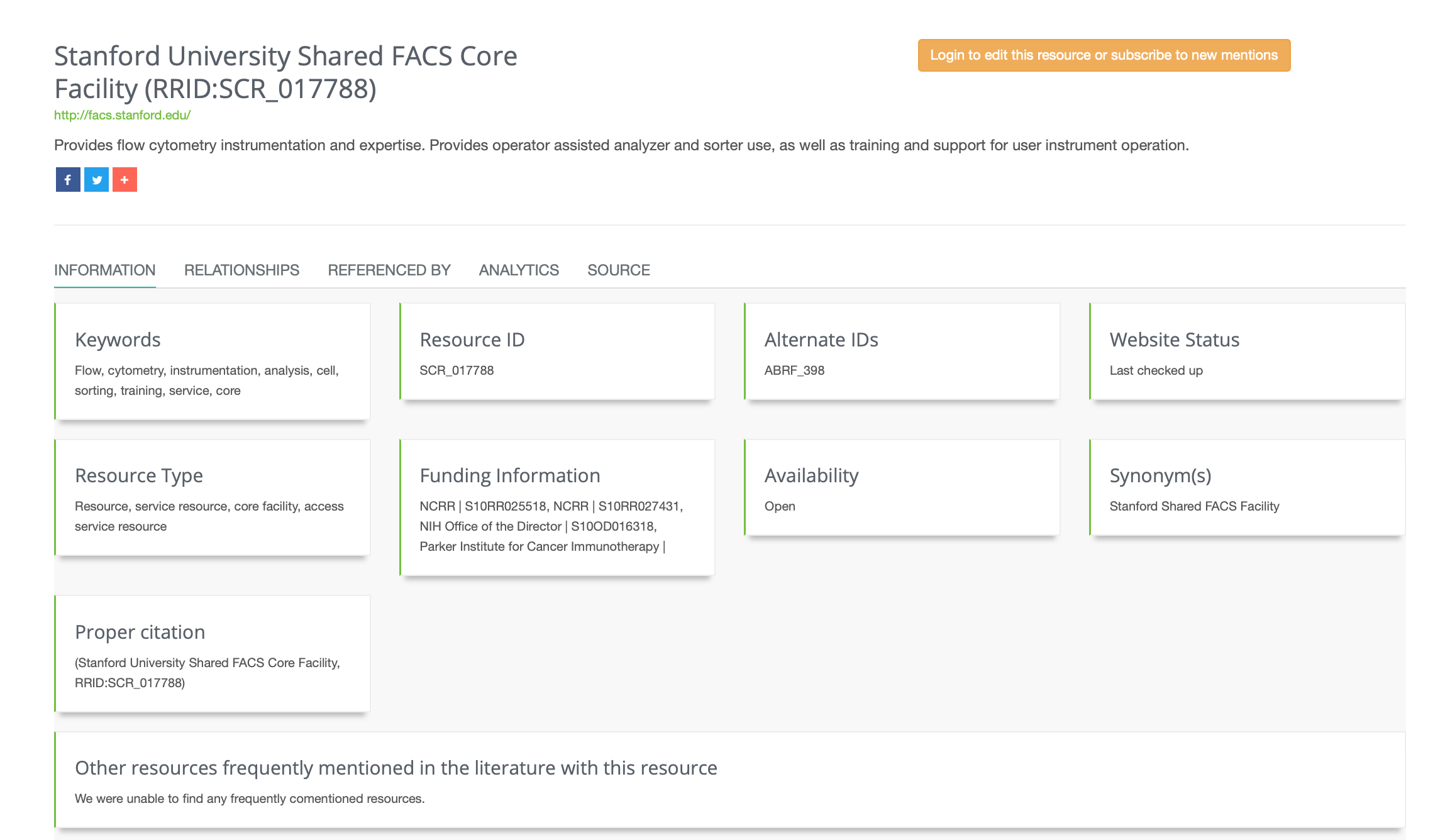Select the Last checked up status text
Viewport: 1445px width, 840px height.
1156,370
